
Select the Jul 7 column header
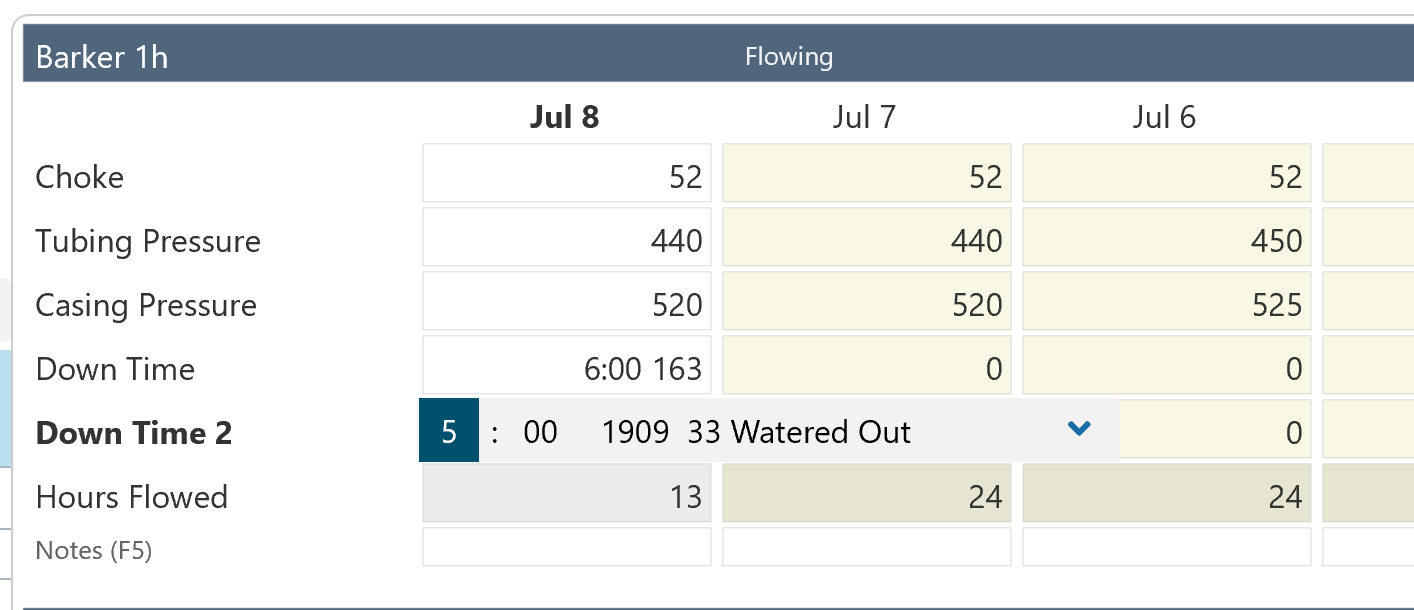click(864, 118)
